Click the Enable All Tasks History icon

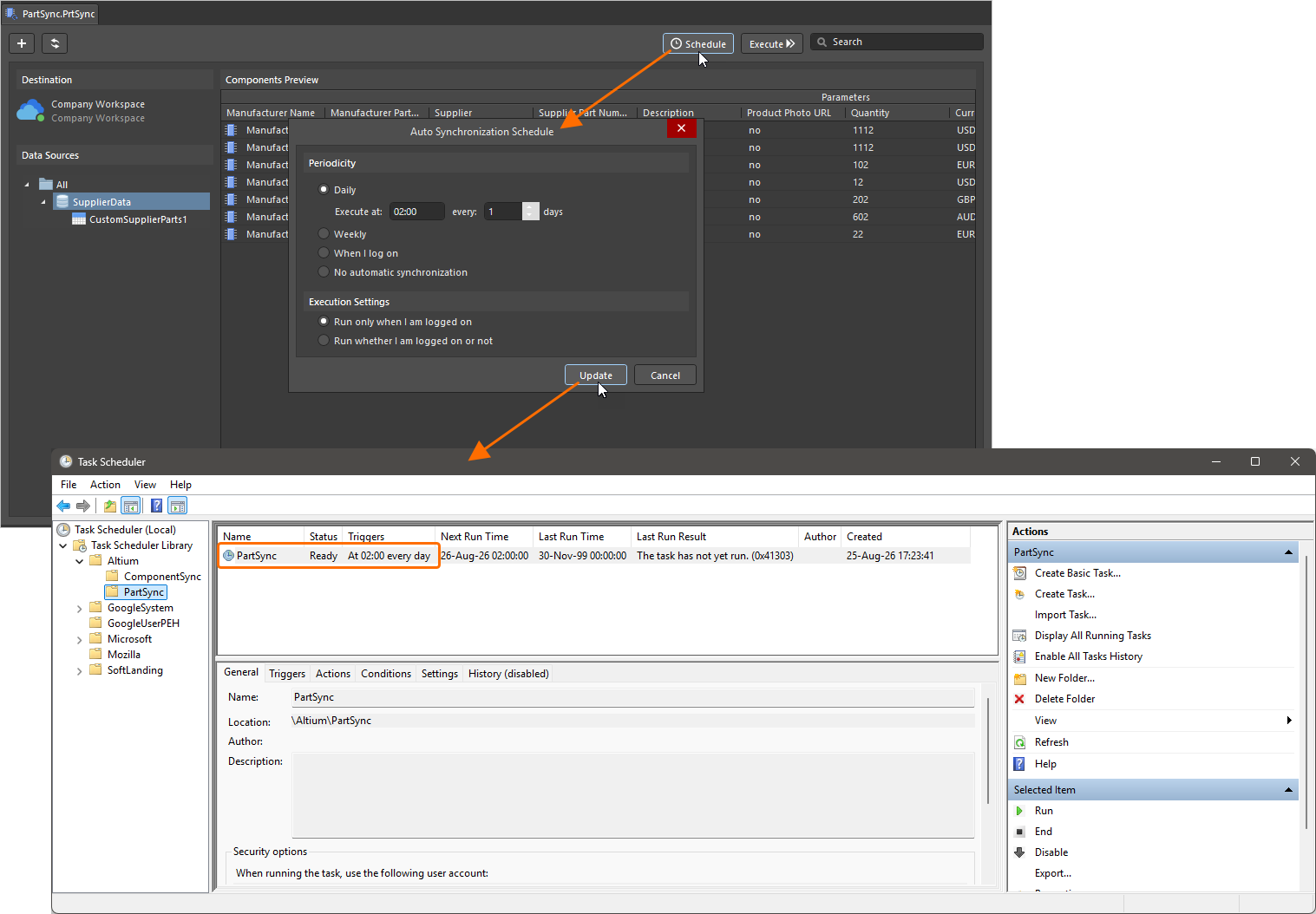[x=1020, y=656]
